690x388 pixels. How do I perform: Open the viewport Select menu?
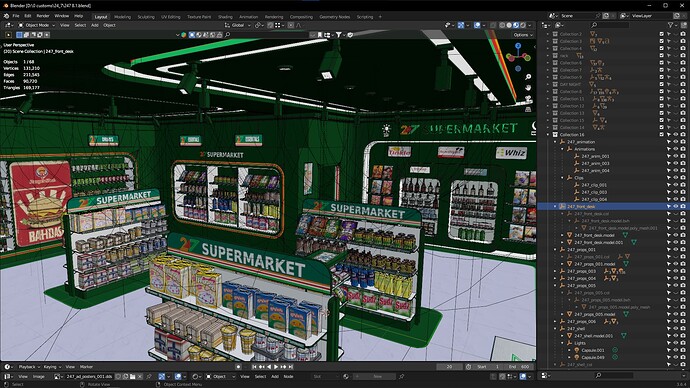(x=80, y=25)
